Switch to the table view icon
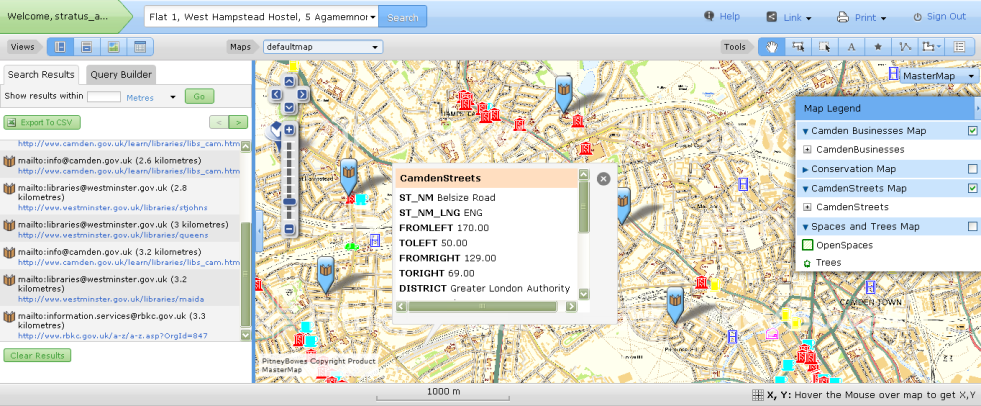Viewport: 981px width, 406px height. pos(140,46)
